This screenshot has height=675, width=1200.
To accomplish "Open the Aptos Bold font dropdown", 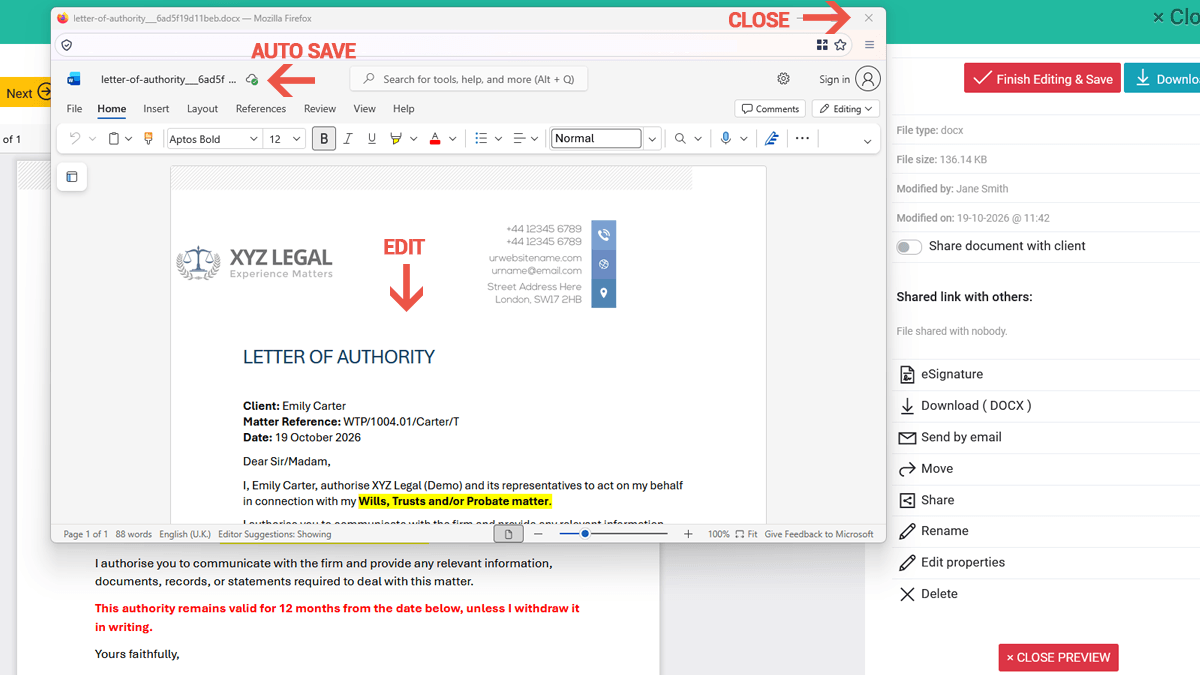I will tap(252, 139).
